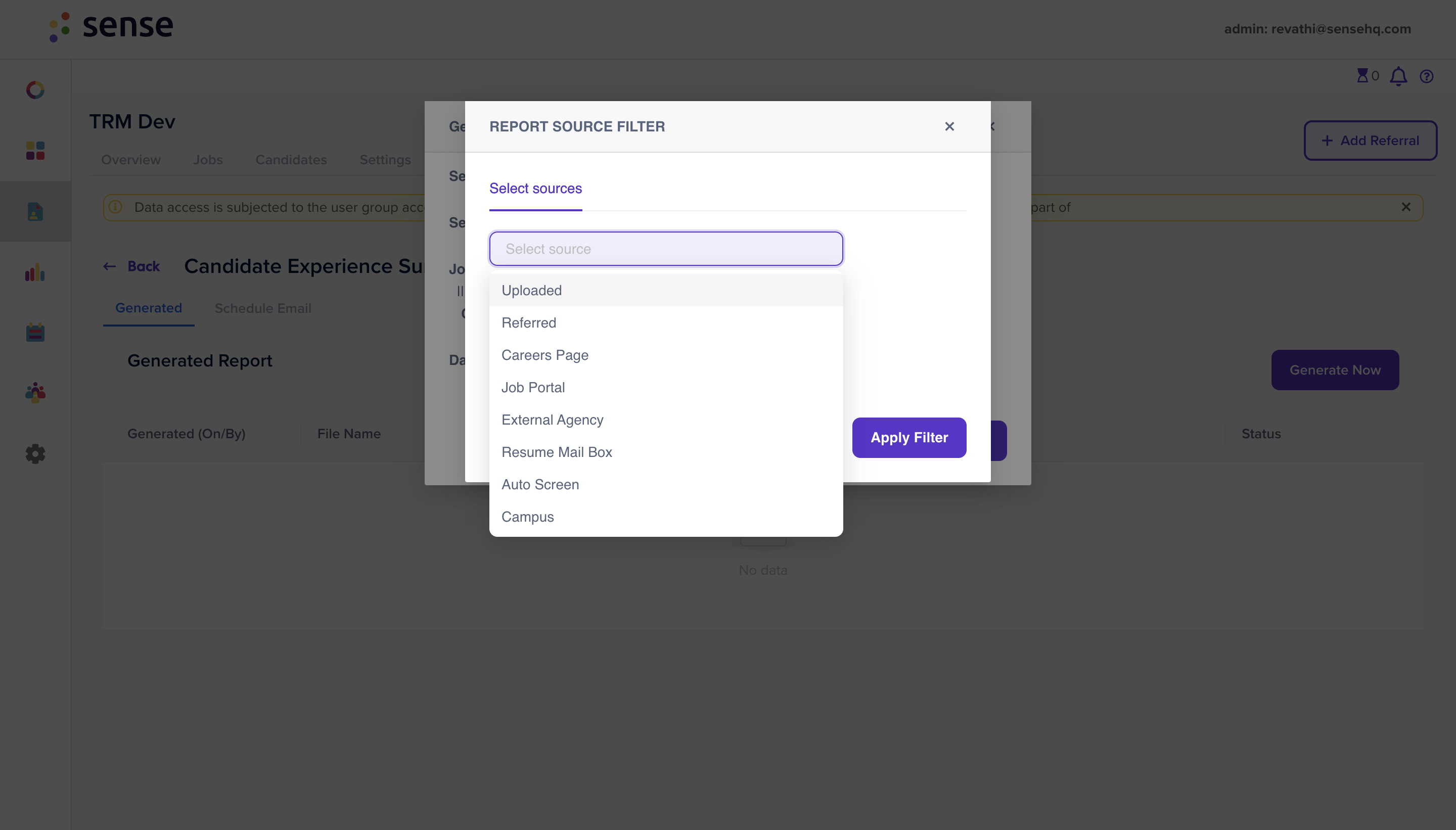Viewport: 1456px width, 830px height.
Task: Dismiss the data access warning banner
Action: [x=1406, y=207]
